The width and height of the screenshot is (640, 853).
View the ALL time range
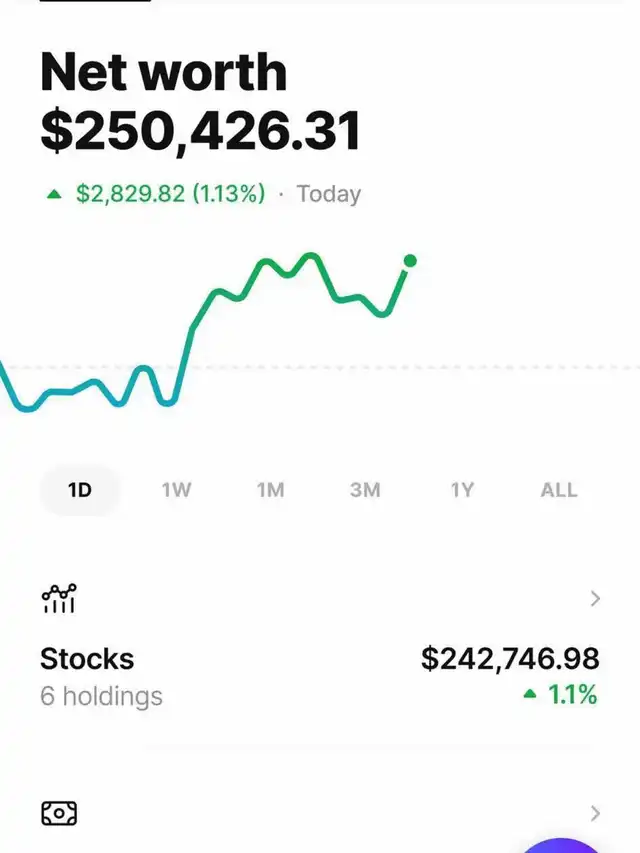coord(558,490)
